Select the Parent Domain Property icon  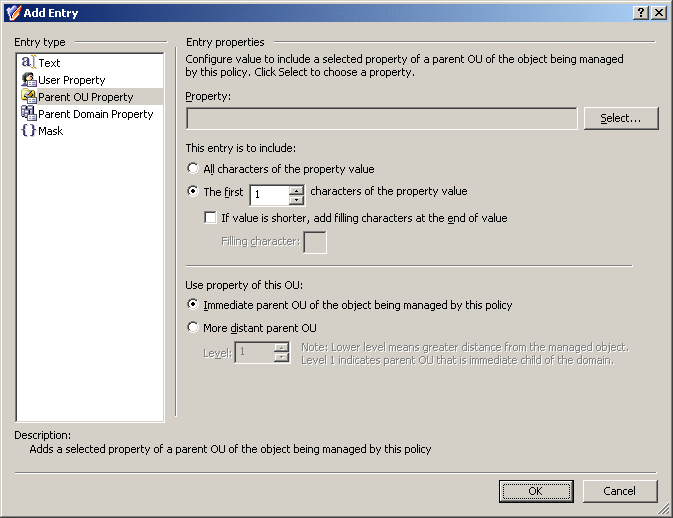pyautogui.click(x=29, y=113)
